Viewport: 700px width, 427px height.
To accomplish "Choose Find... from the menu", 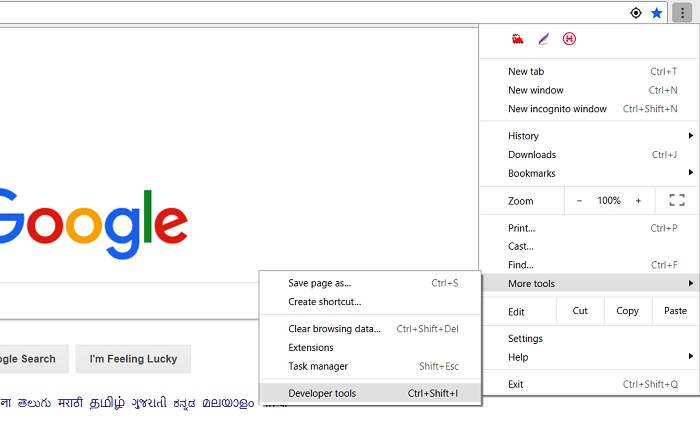I will coord(590,265).
